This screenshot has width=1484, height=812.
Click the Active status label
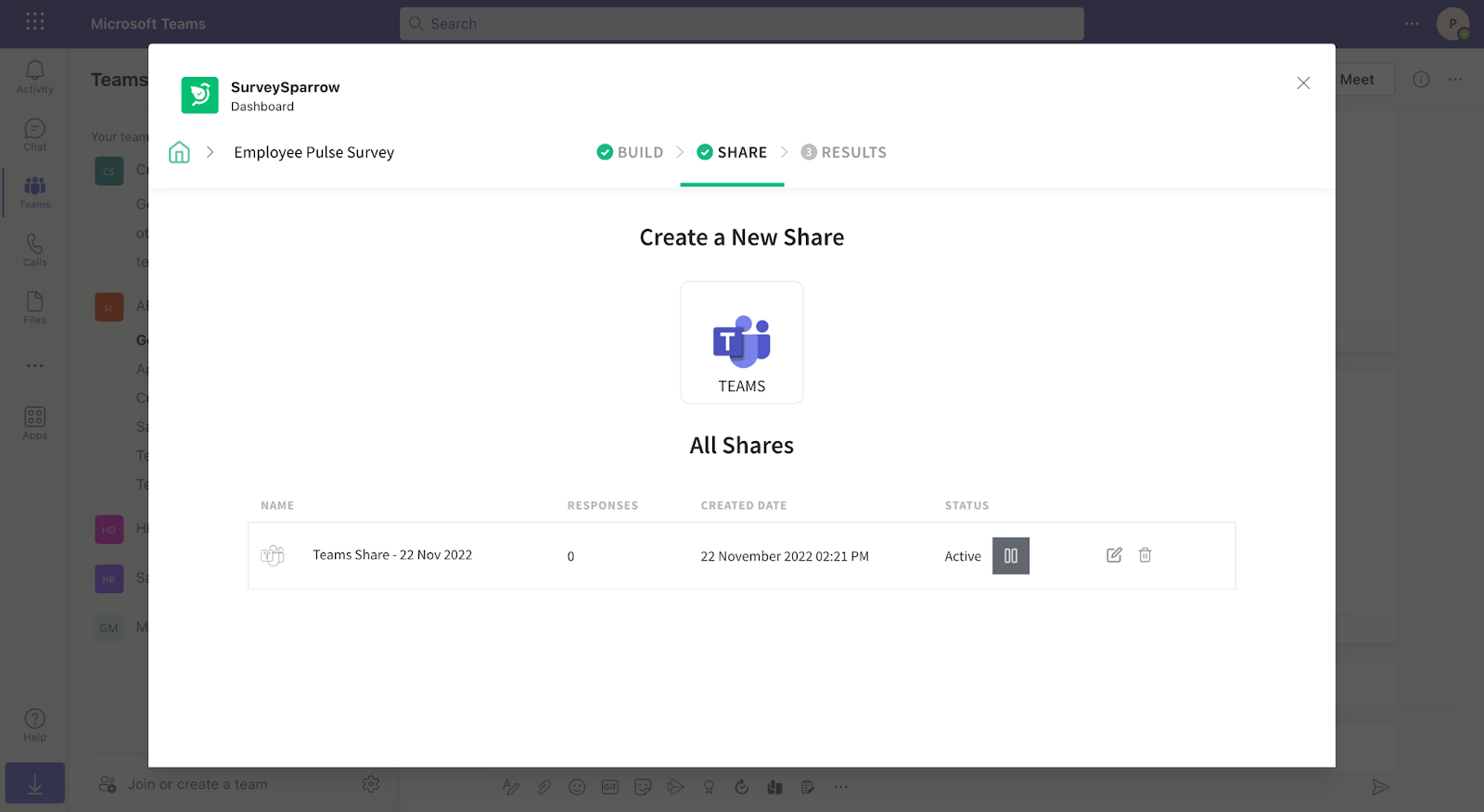point(963,556)
